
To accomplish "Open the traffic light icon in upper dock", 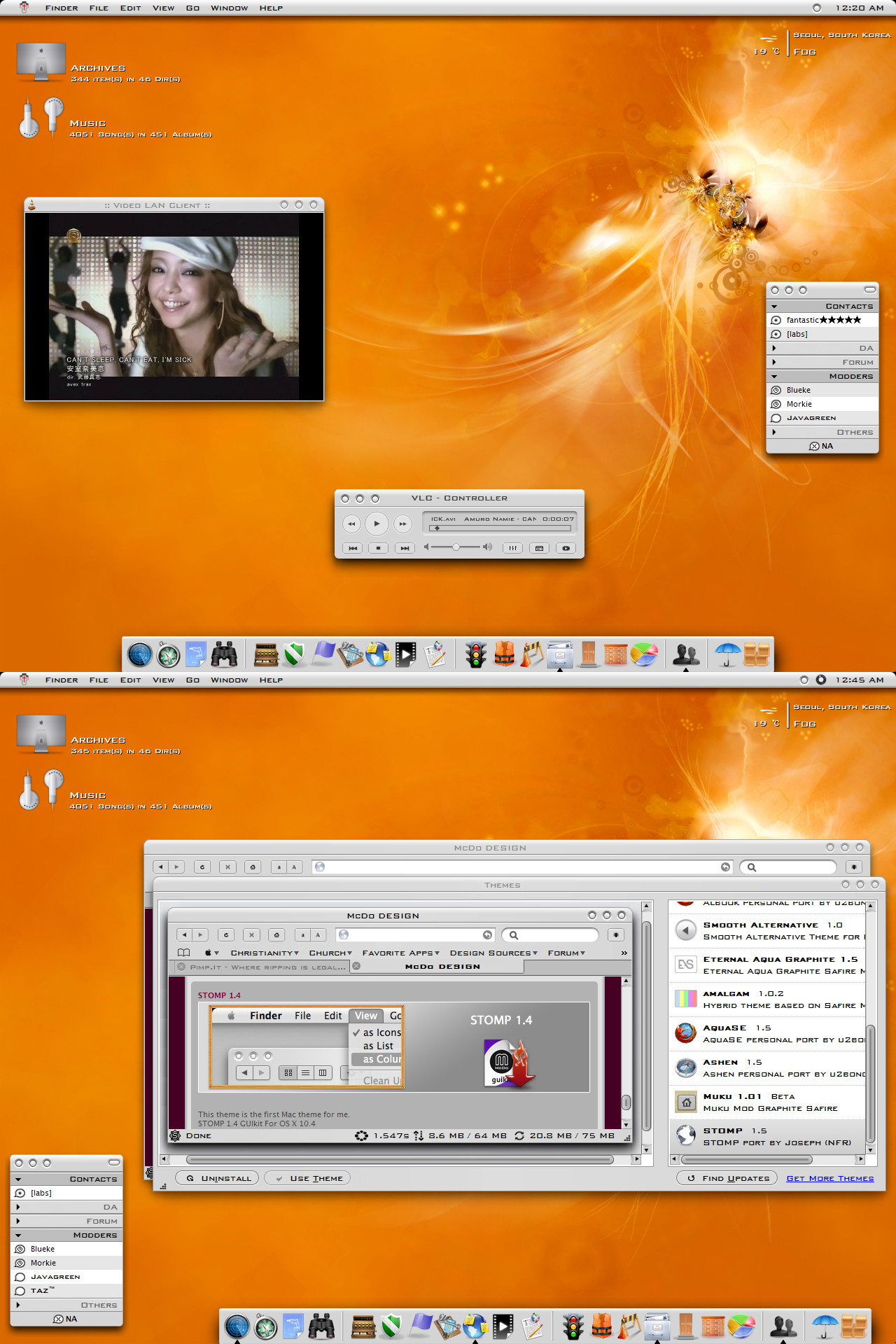I will point(476,654).
